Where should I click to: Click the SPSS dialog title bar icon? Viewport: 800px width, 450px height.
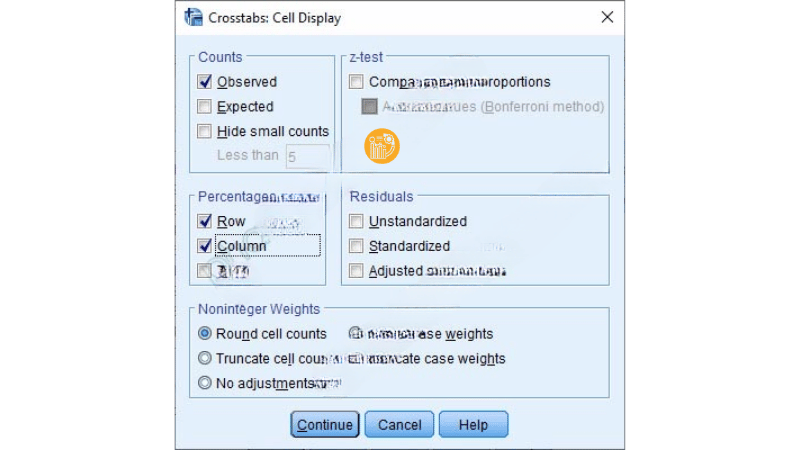coord(194,17)
